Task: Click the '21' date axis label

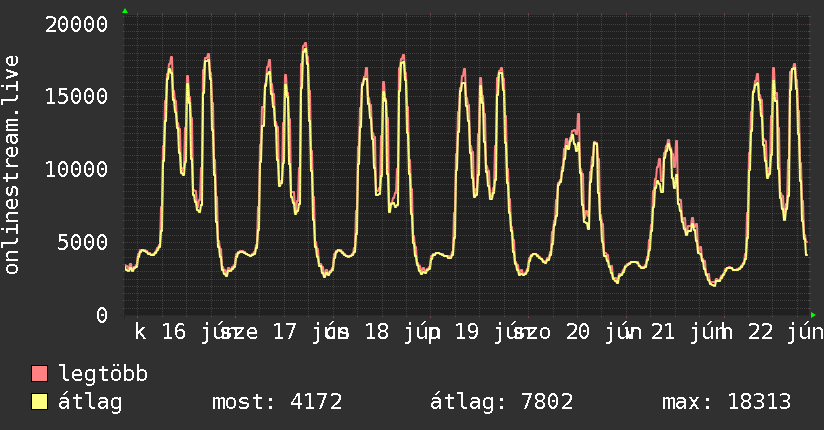Action: coord(663,332)
